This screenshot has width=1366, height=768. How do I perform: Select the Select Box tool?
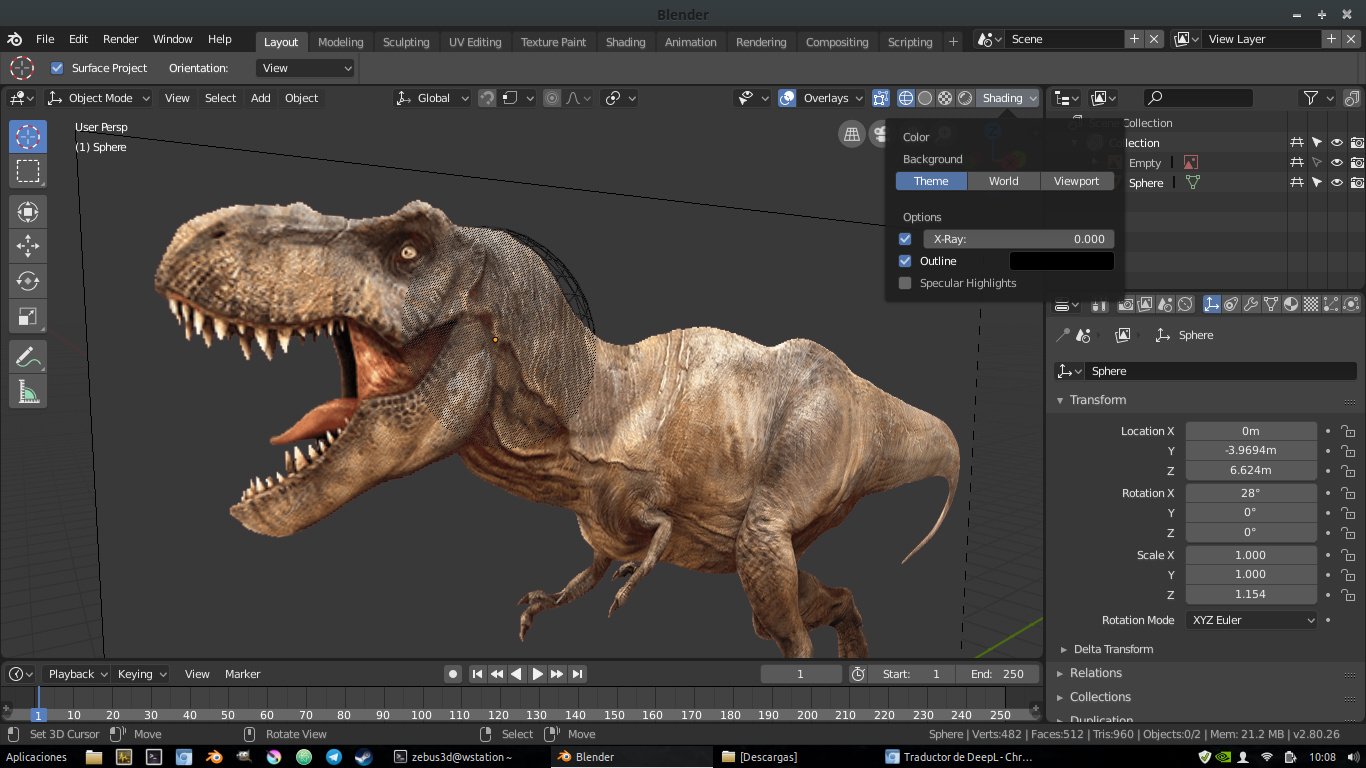click(x=28, y=171)
